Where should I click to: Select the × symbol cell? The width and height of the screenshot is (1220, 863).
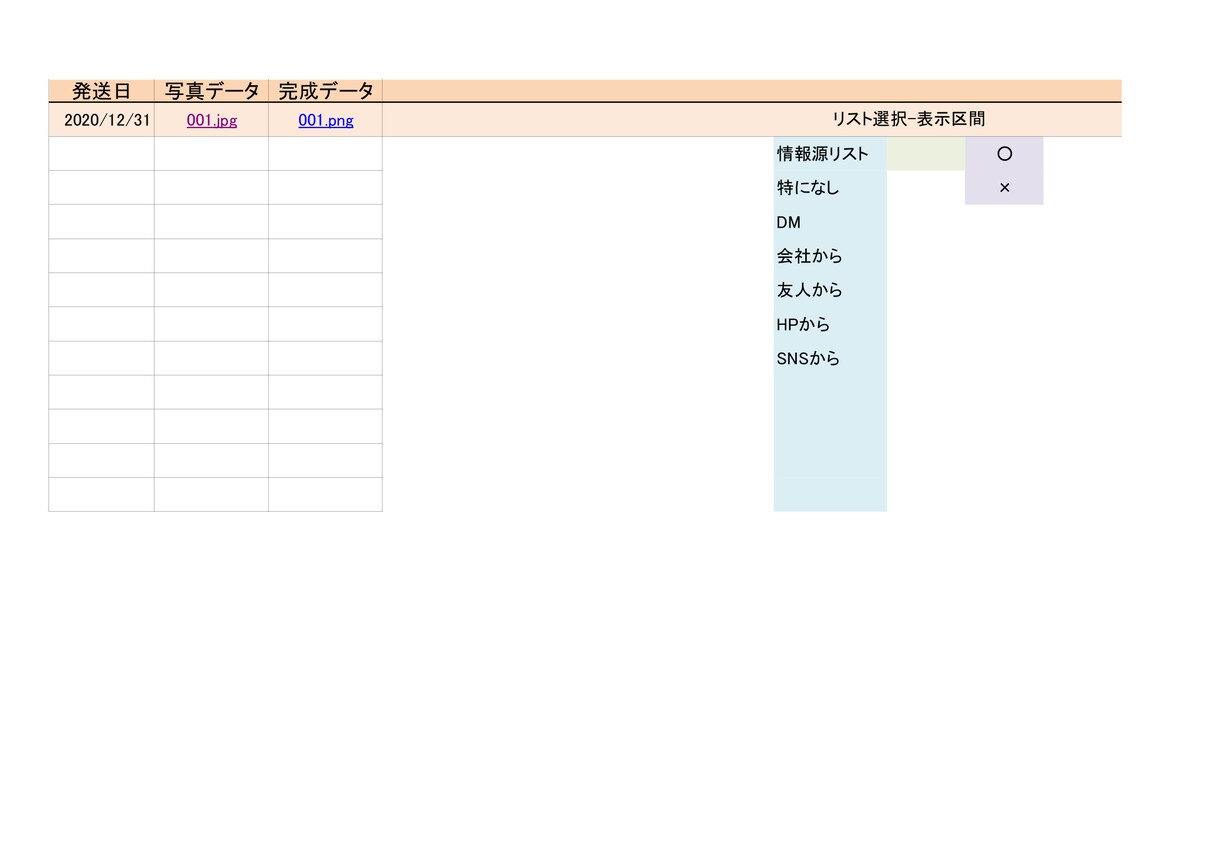tap(1004, 188)
